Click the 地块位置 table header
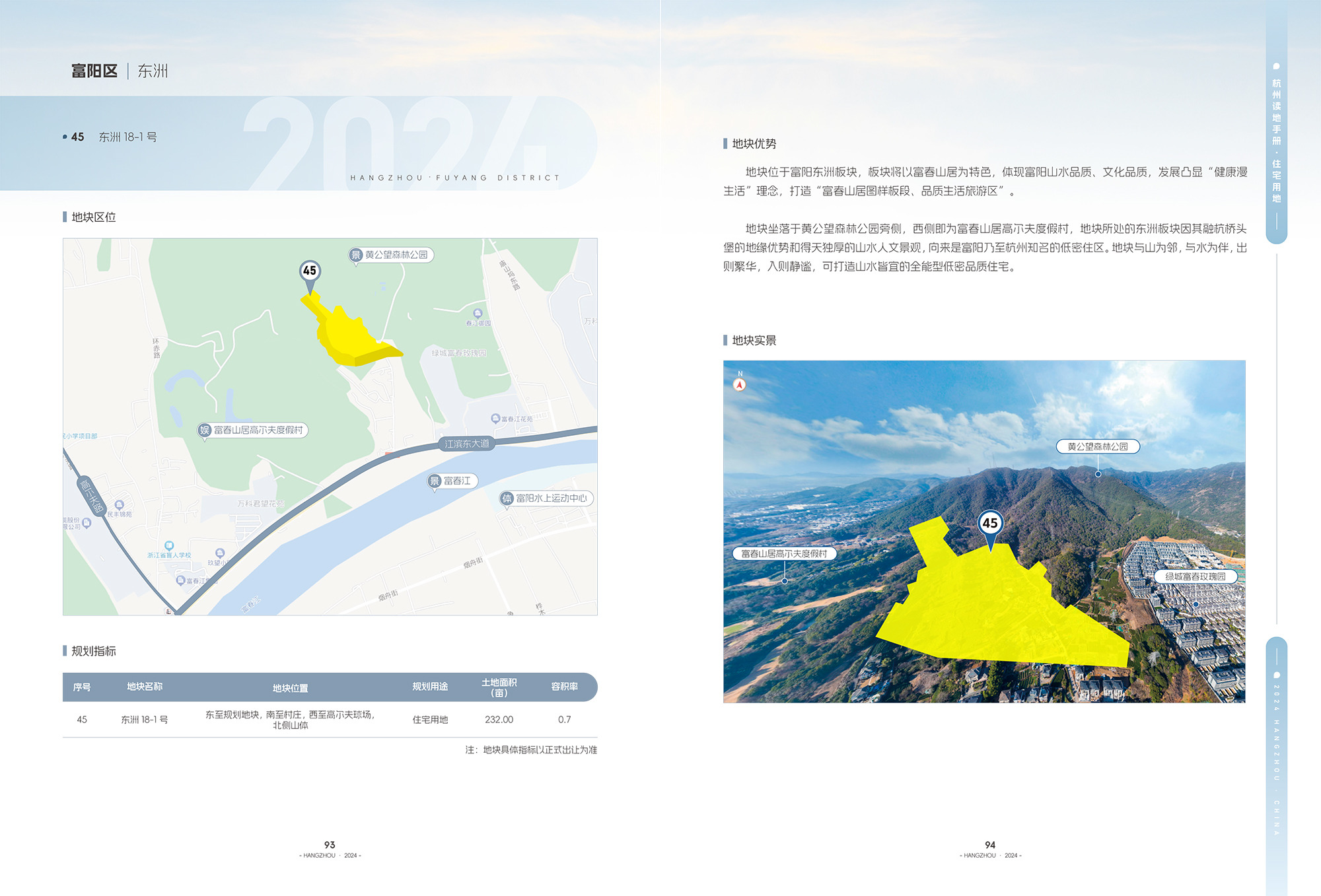Image resolution: width=1321 pixels, height=896 pixels. (x=291, y=688)
